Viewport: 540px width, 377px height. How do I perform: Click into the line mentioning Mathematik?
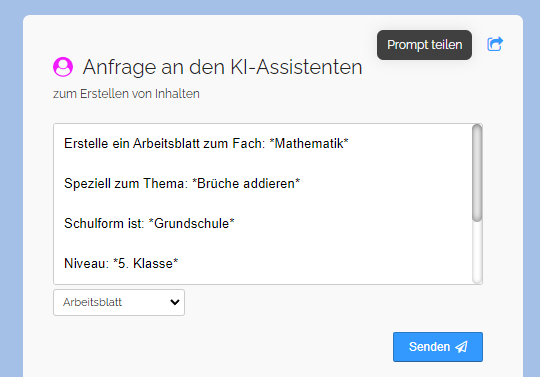pos(206,144)
